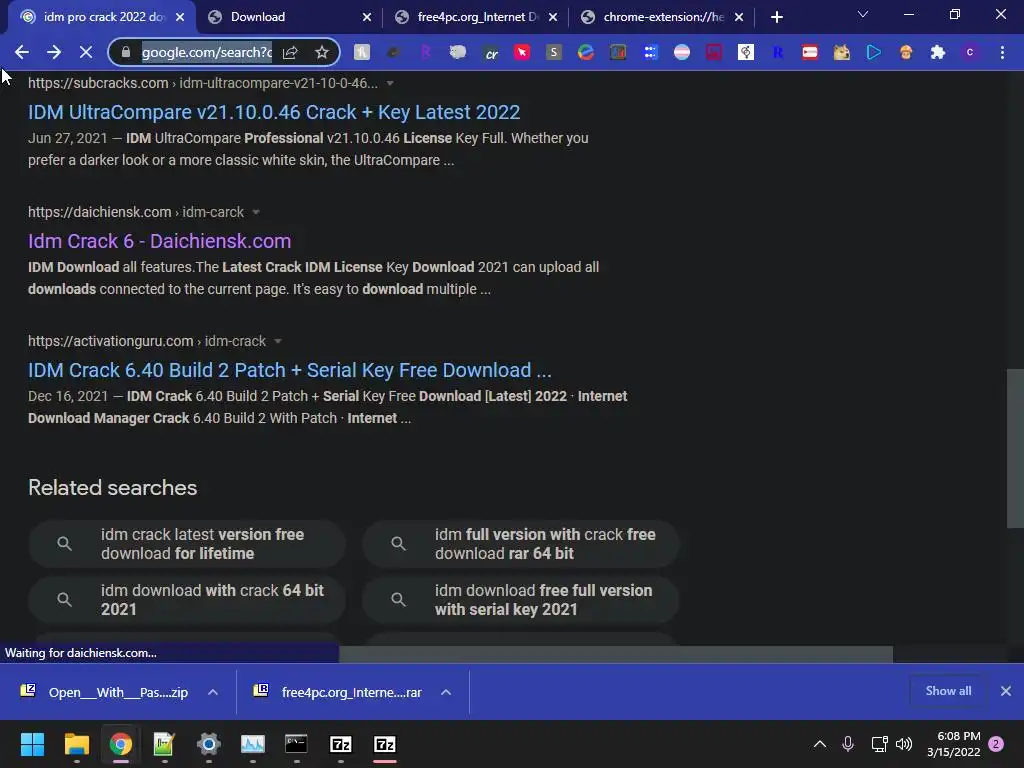Screen dimensions: 1024x768
Task: Switch to the 'Download' tab
Action: tap(285, 17)
